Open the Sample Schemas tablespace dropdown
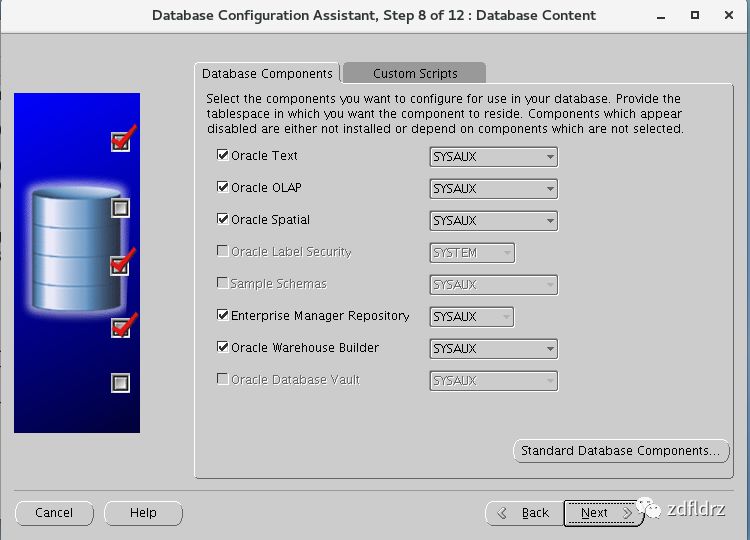The image size is (750, 540). [x=494, y=285]
